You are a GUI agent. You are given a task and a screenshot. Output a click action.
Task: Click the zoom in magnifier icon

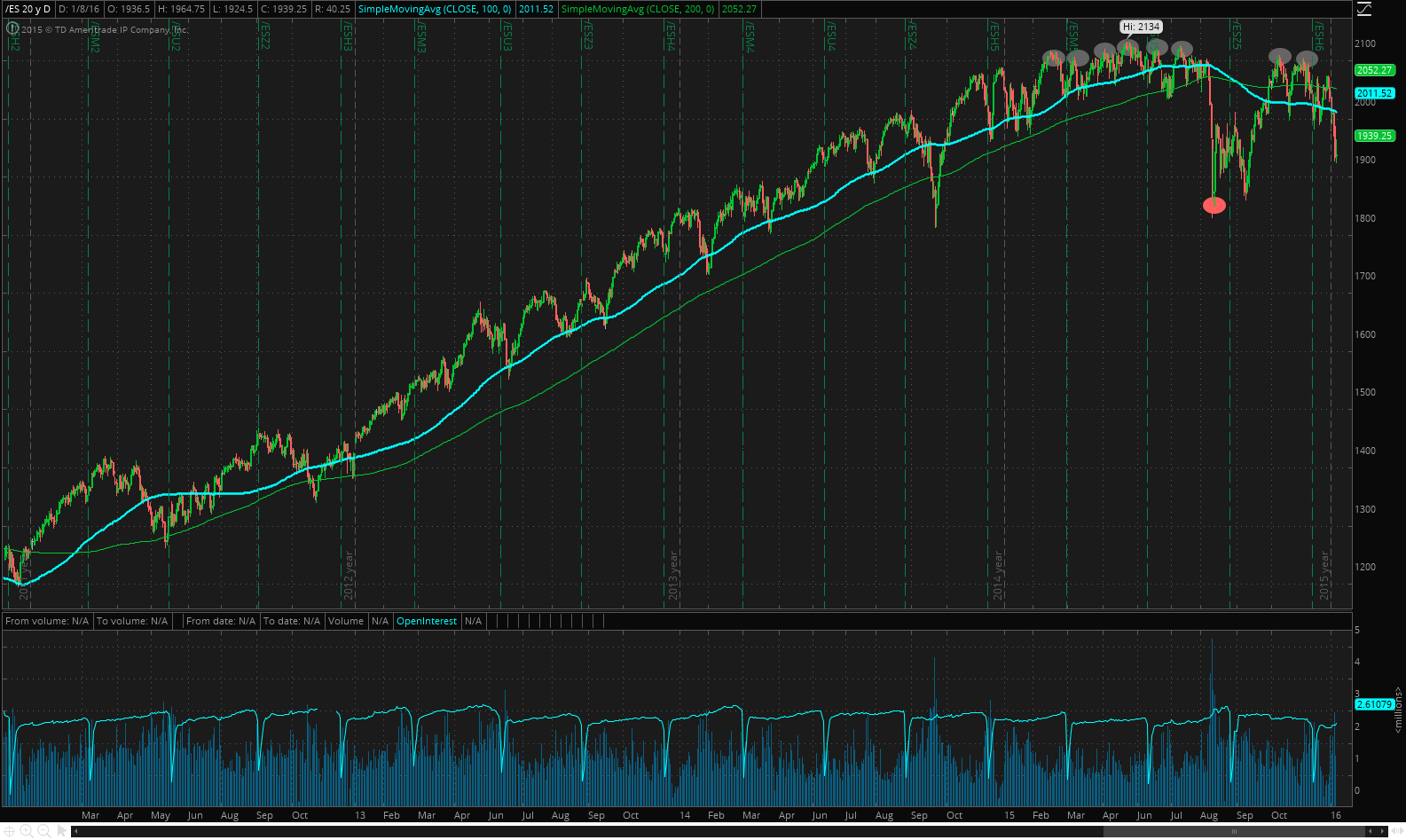pyautogui.click(x=27, y=831)
